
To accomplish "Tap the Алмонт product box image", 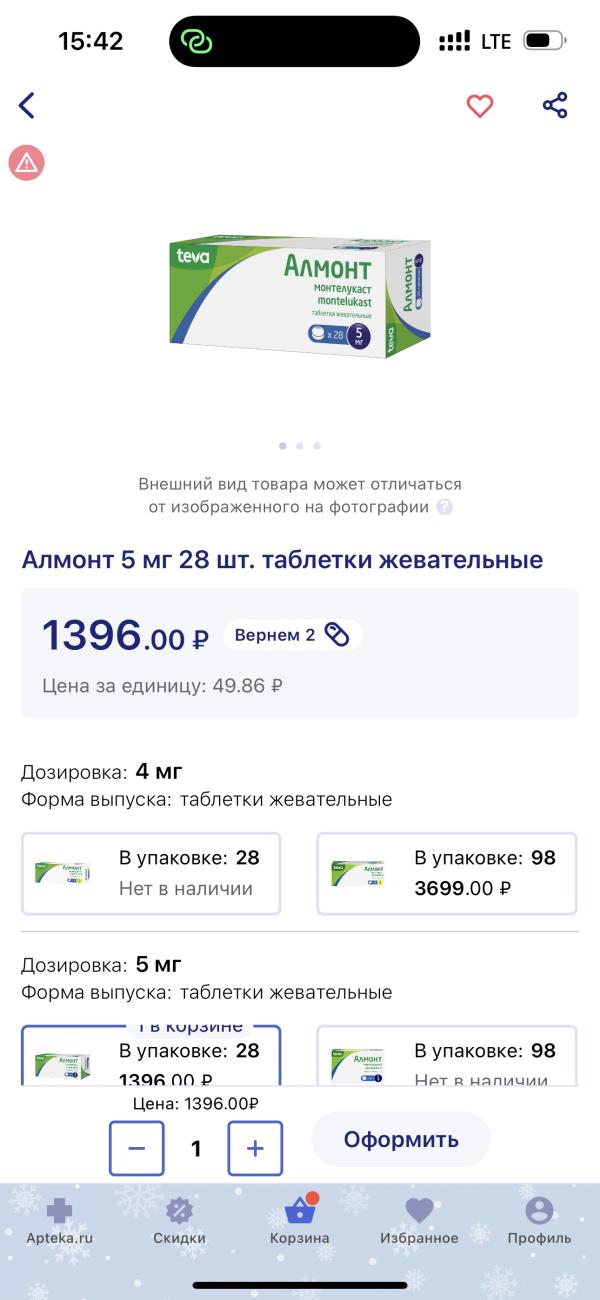I will point(300,297).
